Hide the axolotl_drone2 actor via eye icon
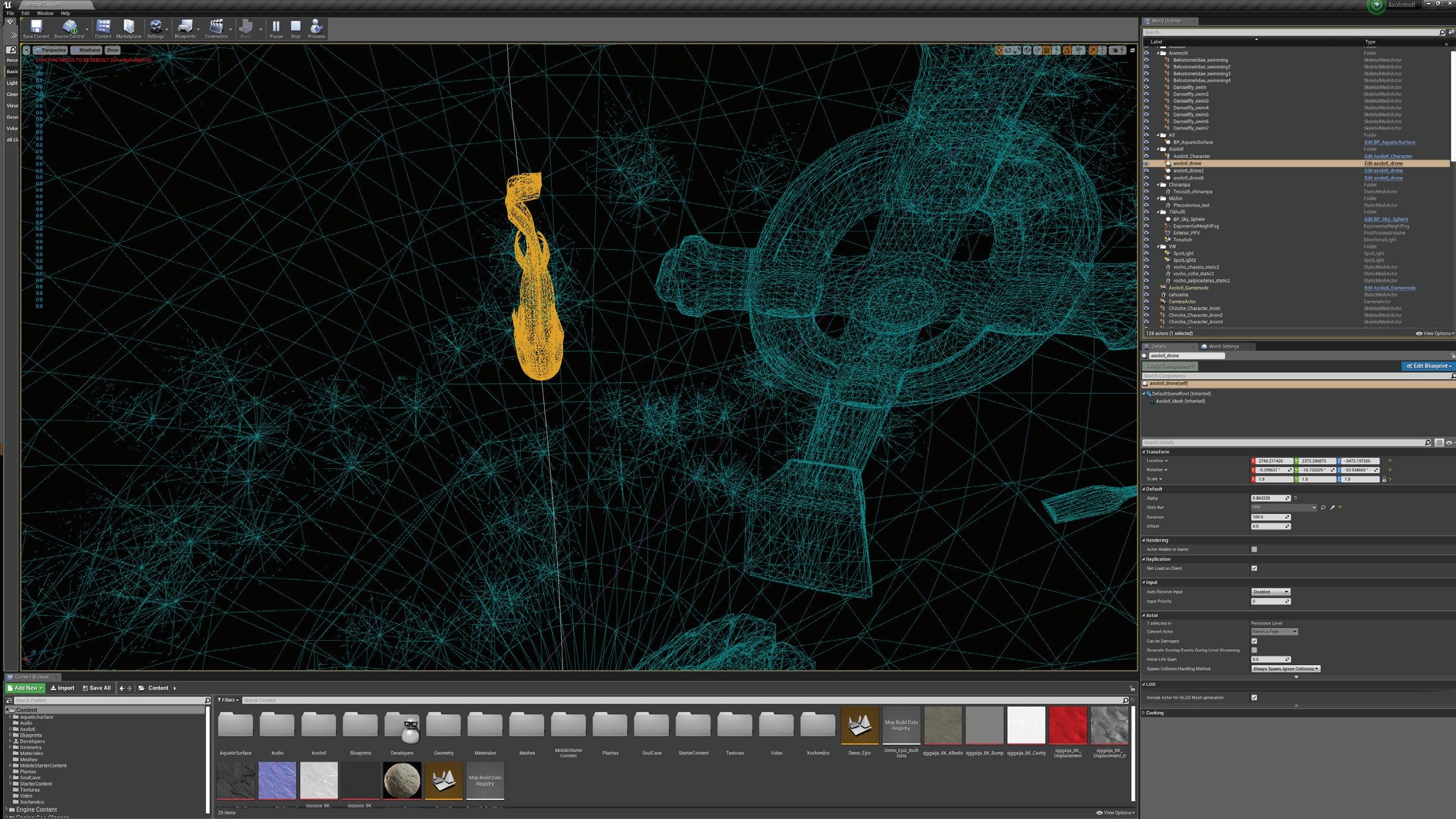1456x819 pixels. pyautogui.click(x=1146, y=171)
